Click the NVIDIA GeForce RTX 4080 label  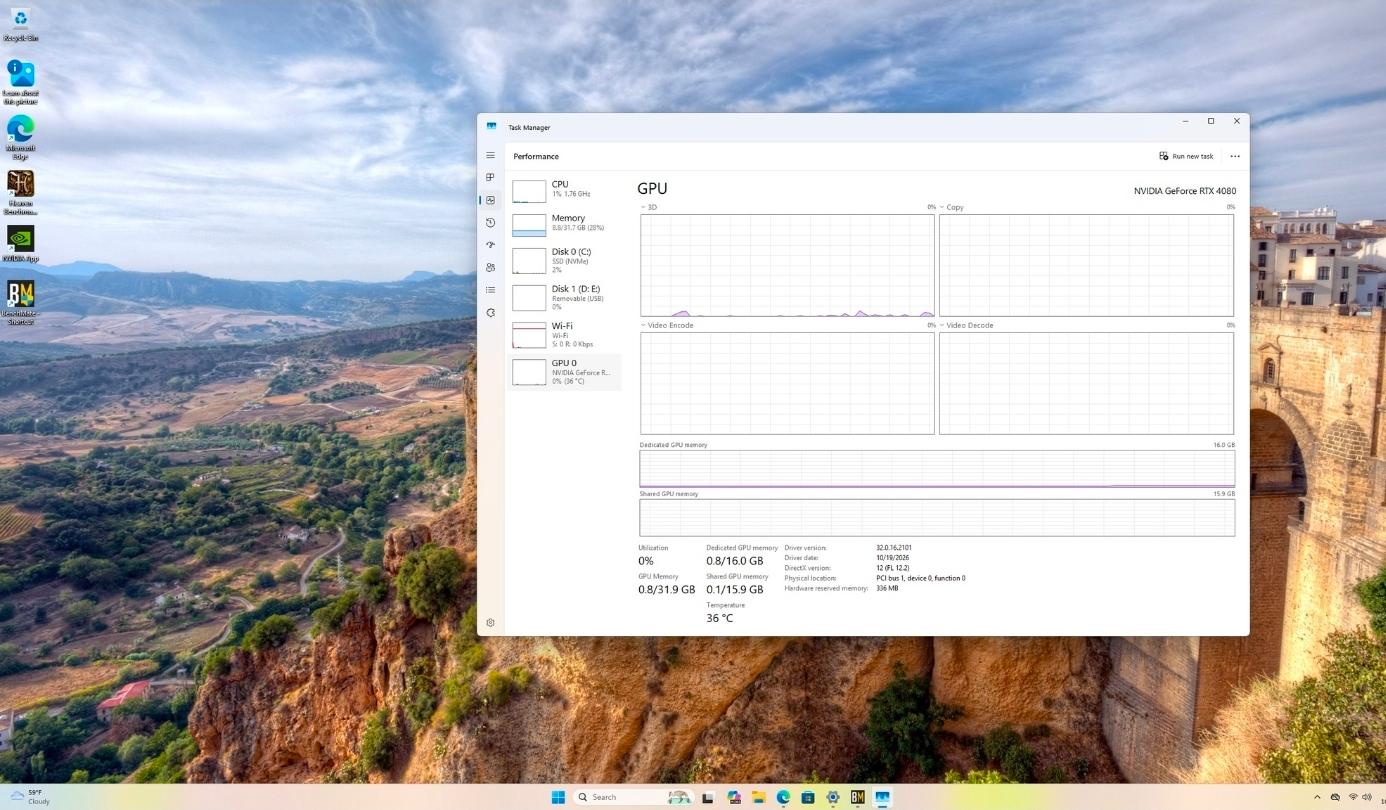(x=1184, y=191)
